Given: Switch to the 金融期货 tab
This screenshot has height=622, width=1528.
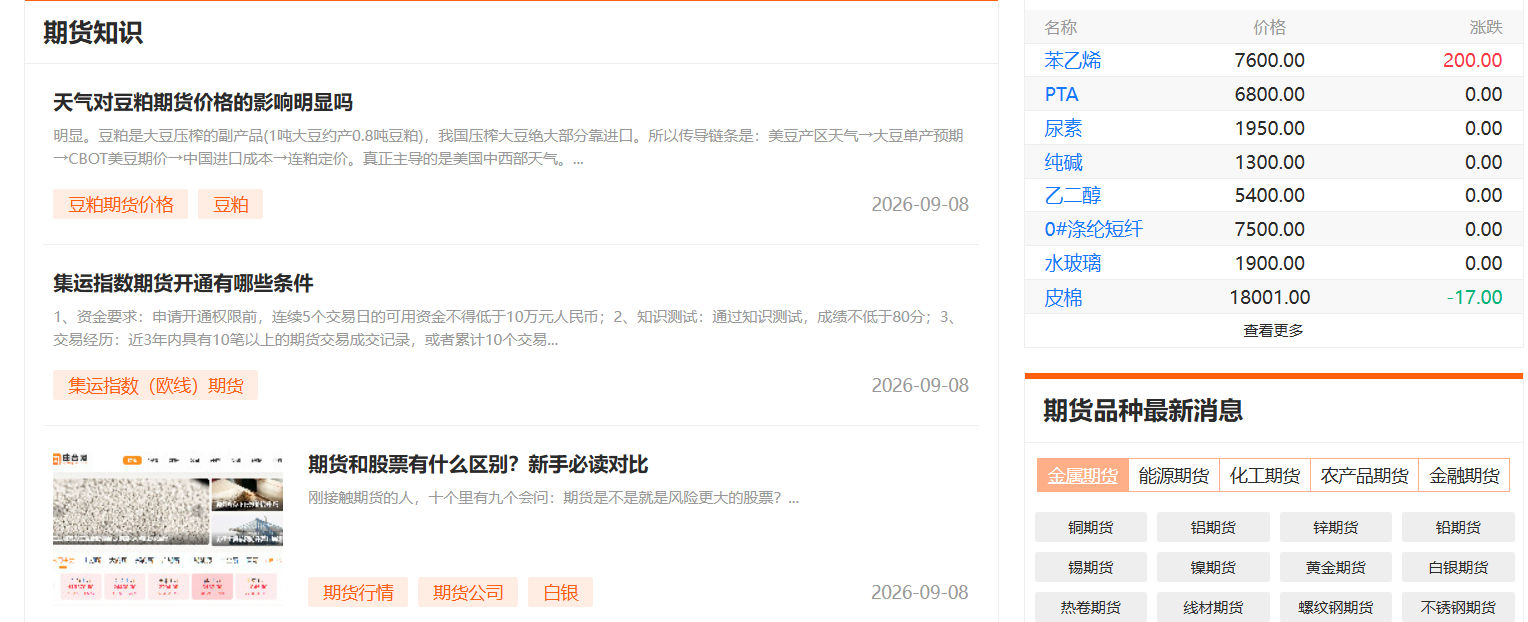Looking at the screenshot, I should pos(1464,475).
